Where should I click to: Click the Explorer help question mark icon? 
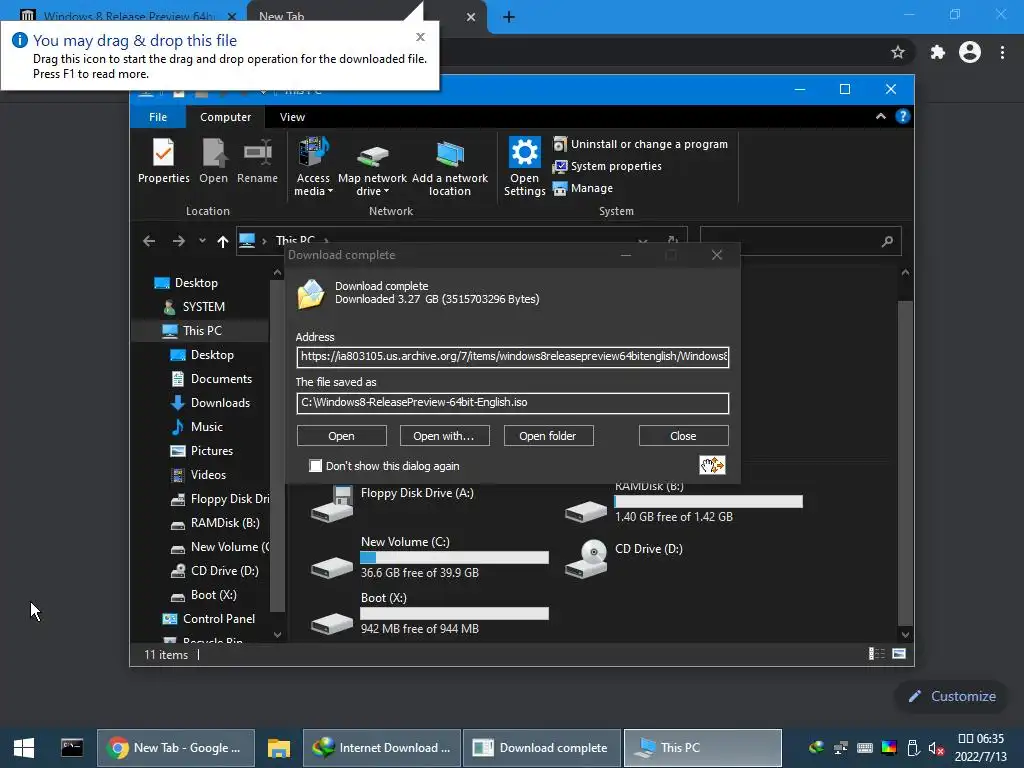pos(903,116)
